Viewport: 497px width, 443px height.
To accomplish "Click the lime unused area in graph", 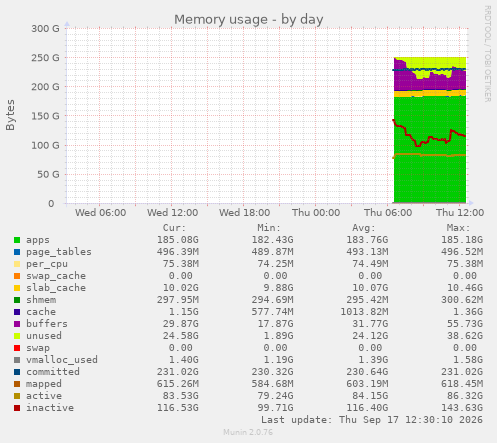I will point(437,63).
